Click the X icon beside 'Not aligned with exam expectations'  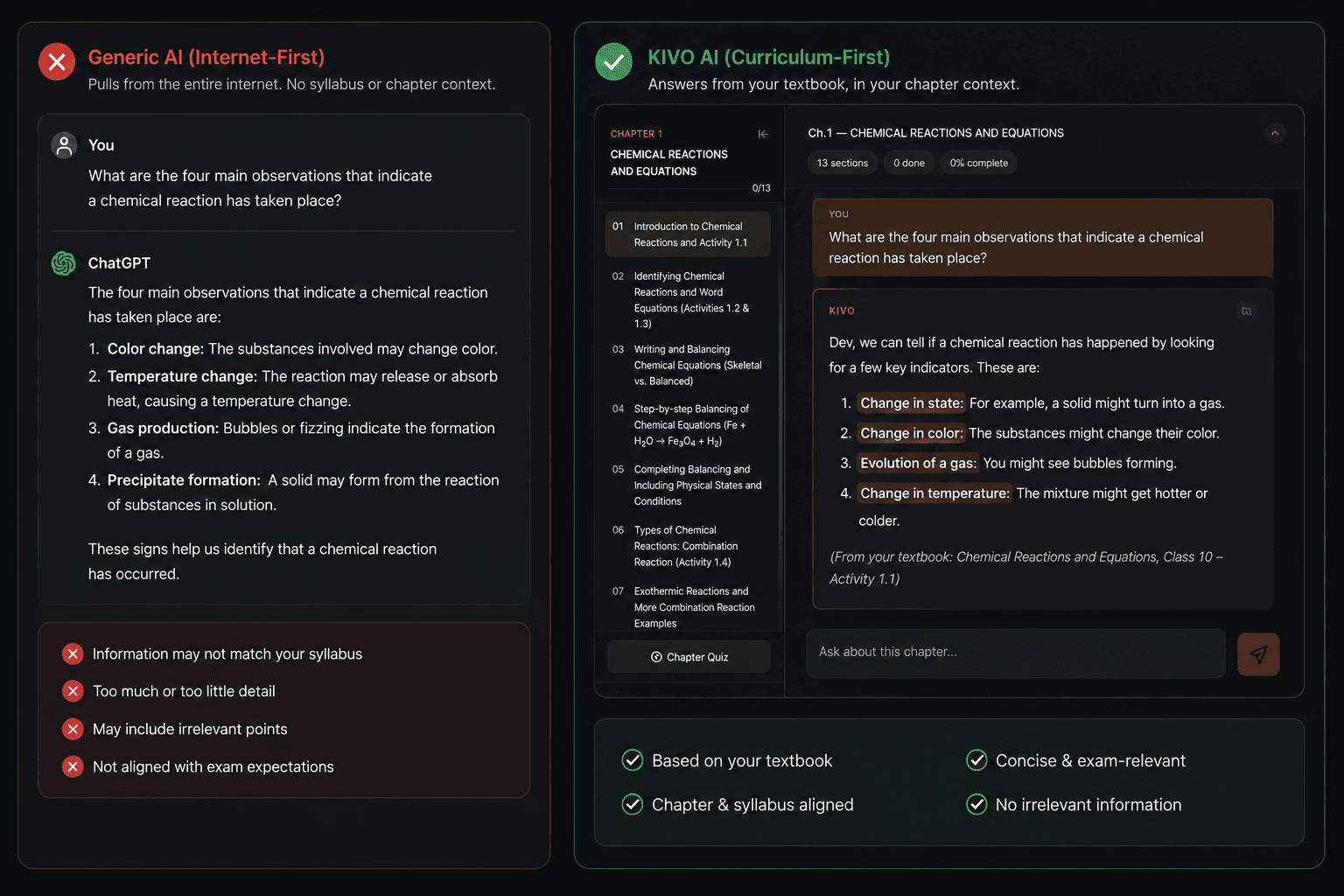[x=73, y=766]
